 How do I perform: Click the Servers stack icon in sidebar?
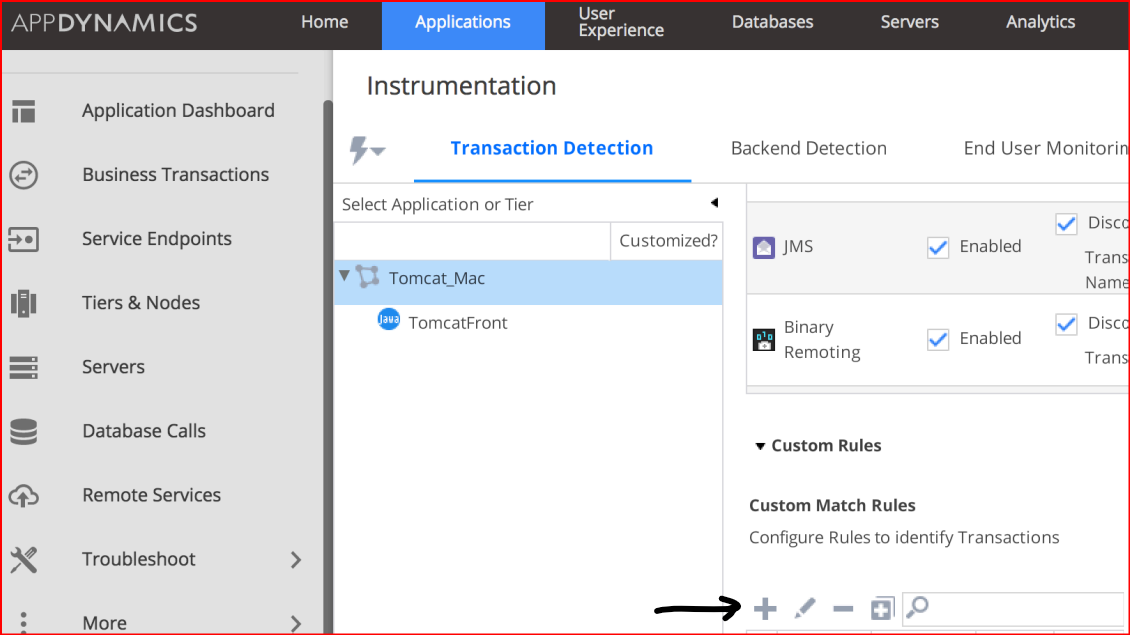point(23,368)
